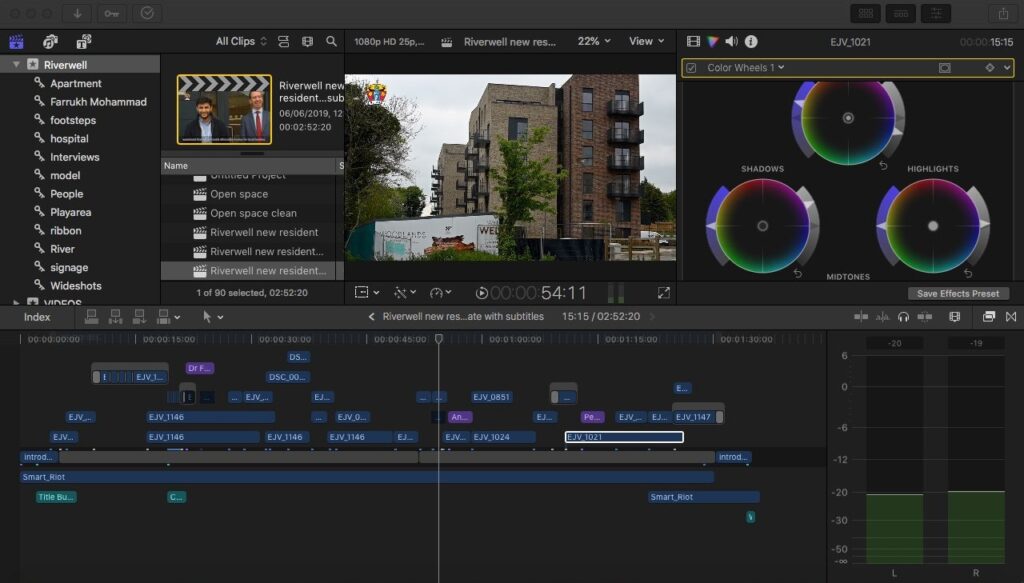Open the Libraries sidebar clapper icon
The height and width of the screenshot is (583, 1024).
tap(16, 42)
